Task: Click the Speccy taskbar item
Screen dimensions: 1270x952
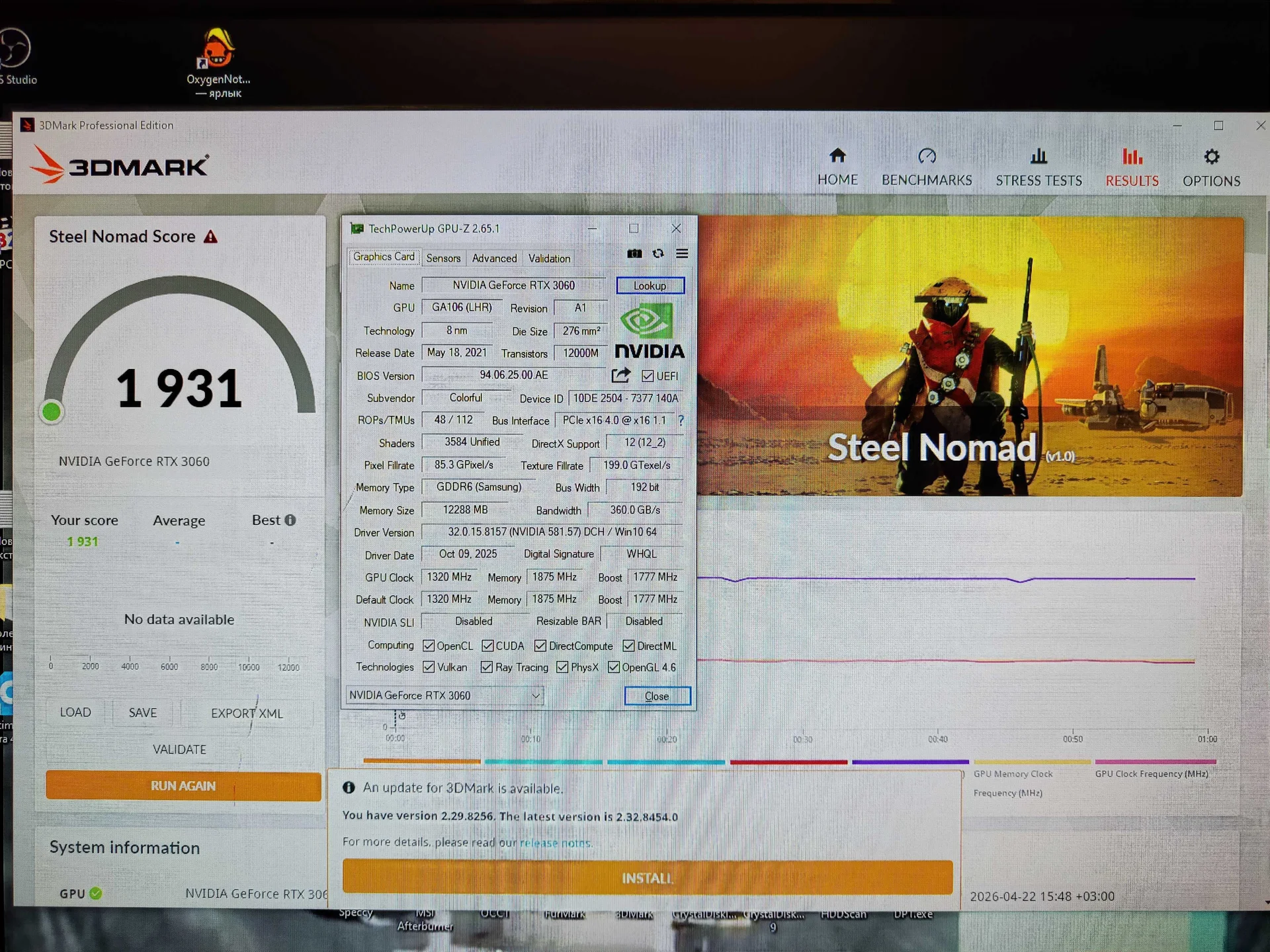Action: point(356,912)
